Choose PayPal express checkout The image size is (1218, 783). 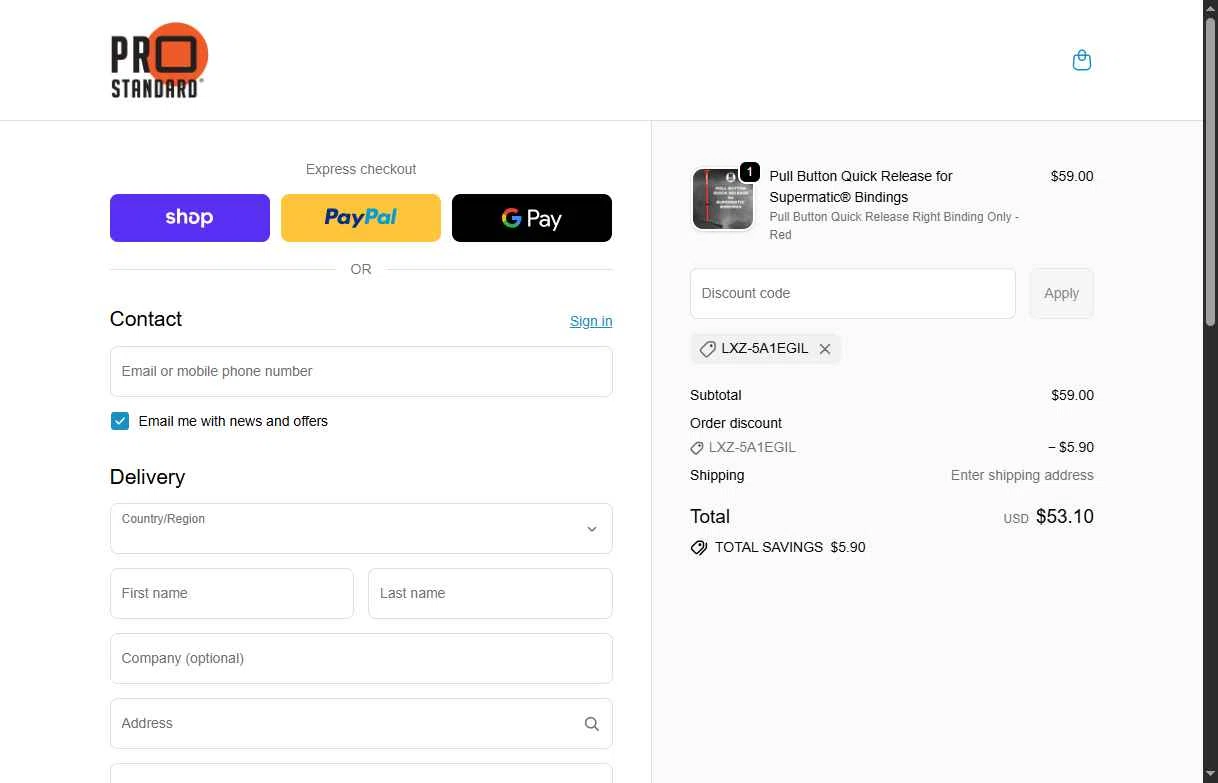(x=361, y=218)
